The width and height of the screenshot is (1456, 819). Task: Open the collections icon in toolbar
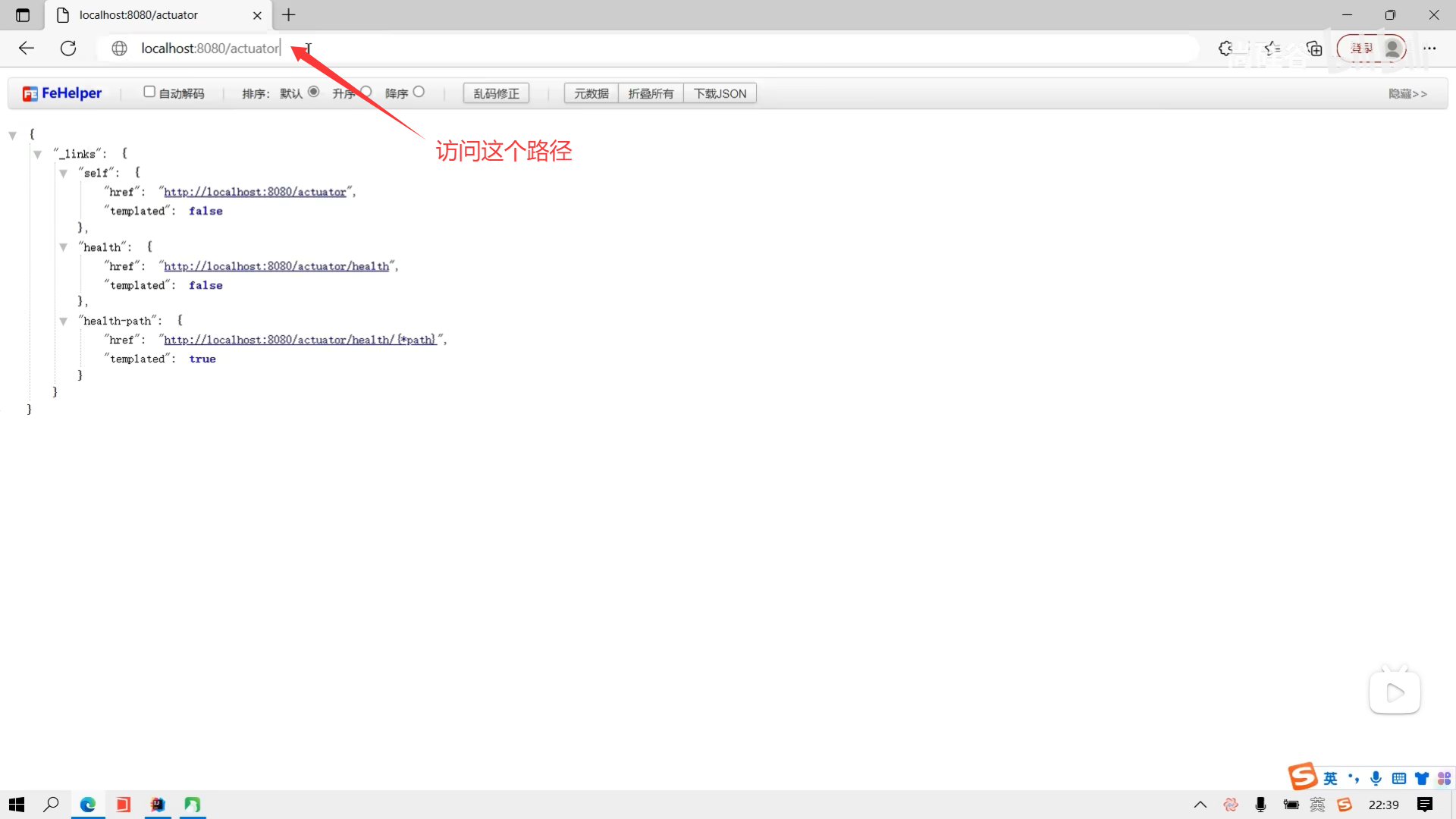[x=1314, y=49]
